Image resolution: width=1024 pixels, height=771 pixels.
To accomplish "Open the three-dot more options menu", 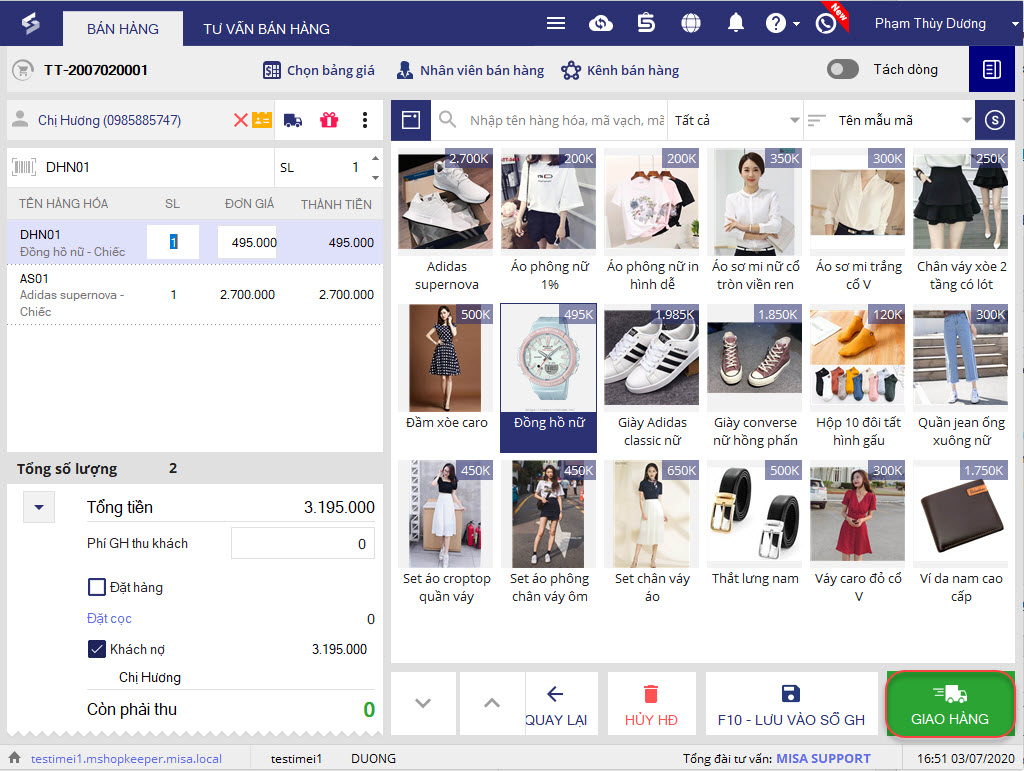I will tap(364, 120).
